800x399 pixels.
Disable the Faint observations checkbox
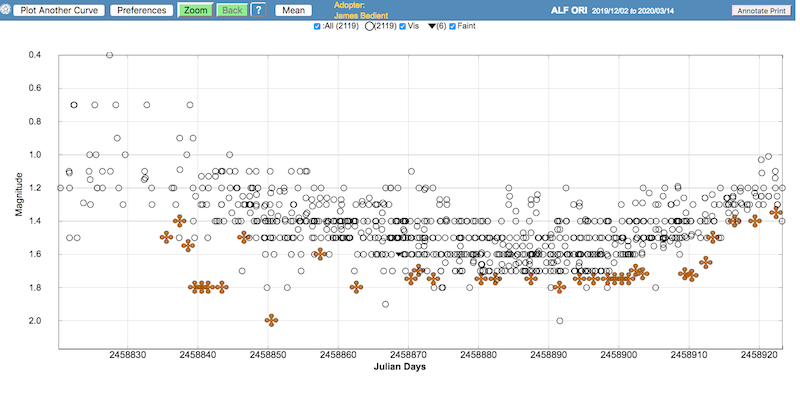(x=452, y=26)
